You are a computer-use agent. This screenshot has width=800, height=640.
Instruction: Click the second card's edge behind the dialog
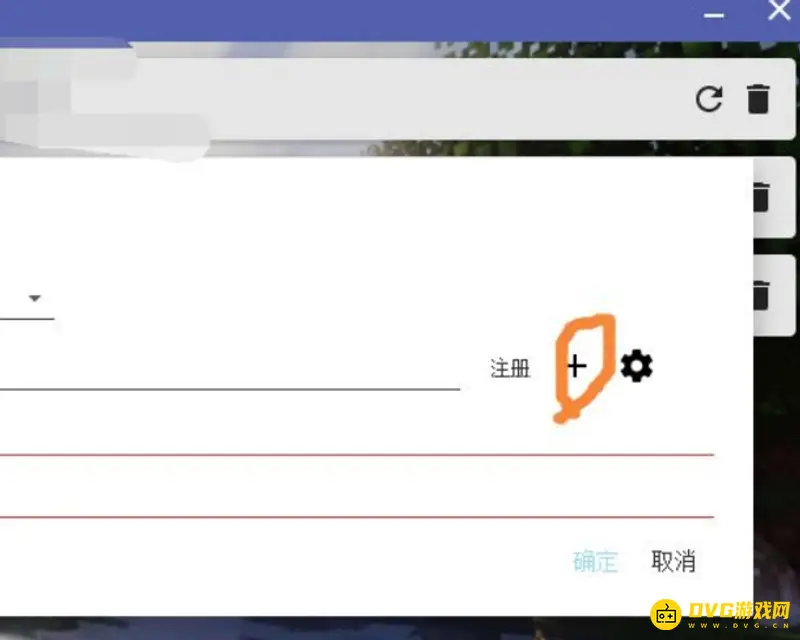[x=774, y=196]
